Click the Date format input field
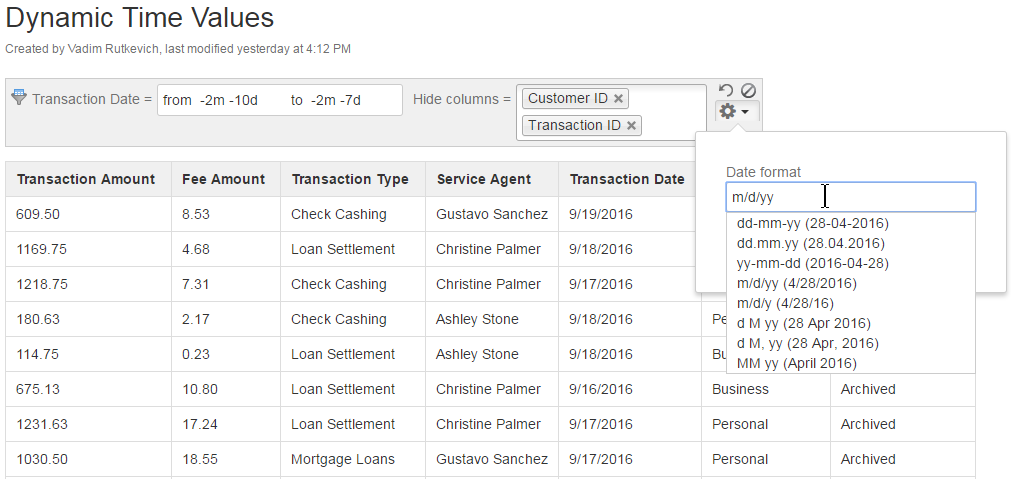This screenshot has width=1011, height=479. [x=850, y=197]
